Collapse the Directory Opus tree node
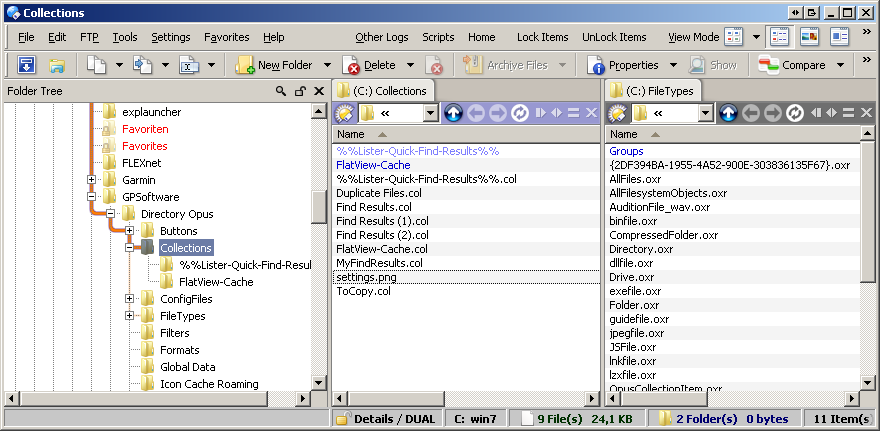The width and height of the screenshot is (880, 431). click(x=111, y=214)
